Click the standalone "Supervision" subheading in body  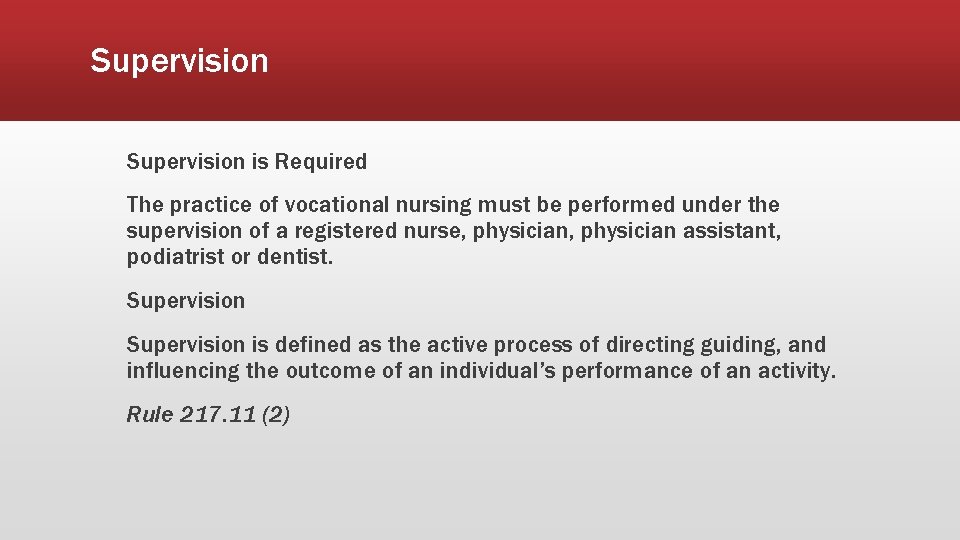186,301
